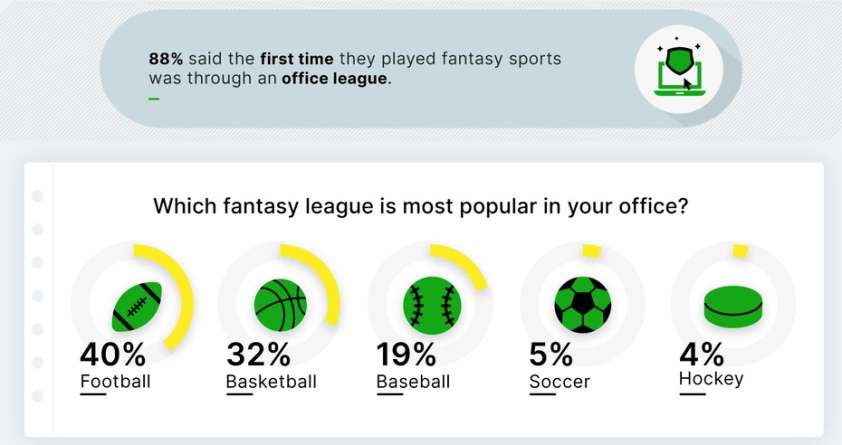Click the most popular fantasy league heading
The width and height of the screenshot is (842, 445).
(x=421, y=208)
